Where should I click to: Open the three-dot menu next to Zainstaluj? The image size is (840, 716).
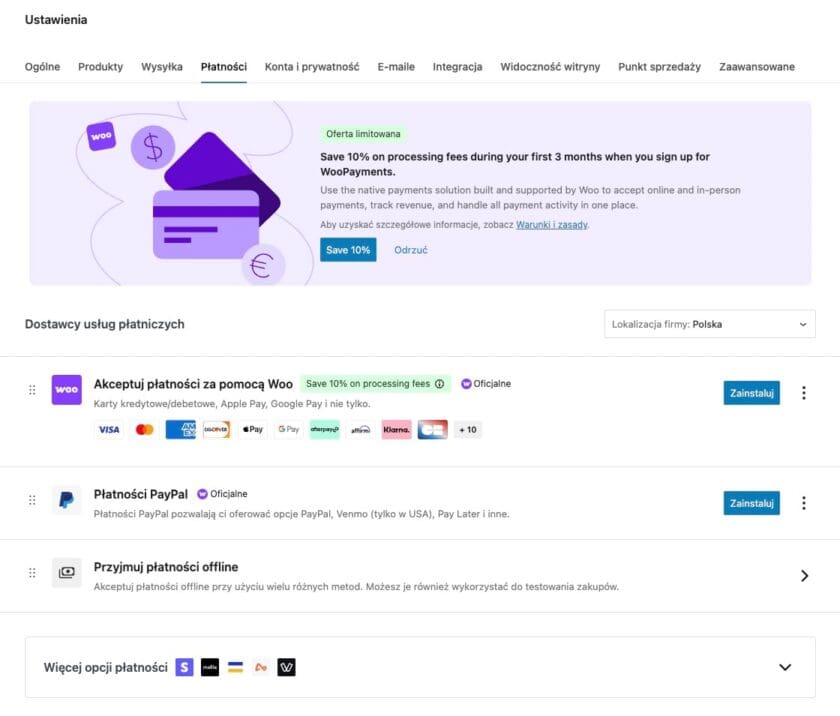point(804,393)
